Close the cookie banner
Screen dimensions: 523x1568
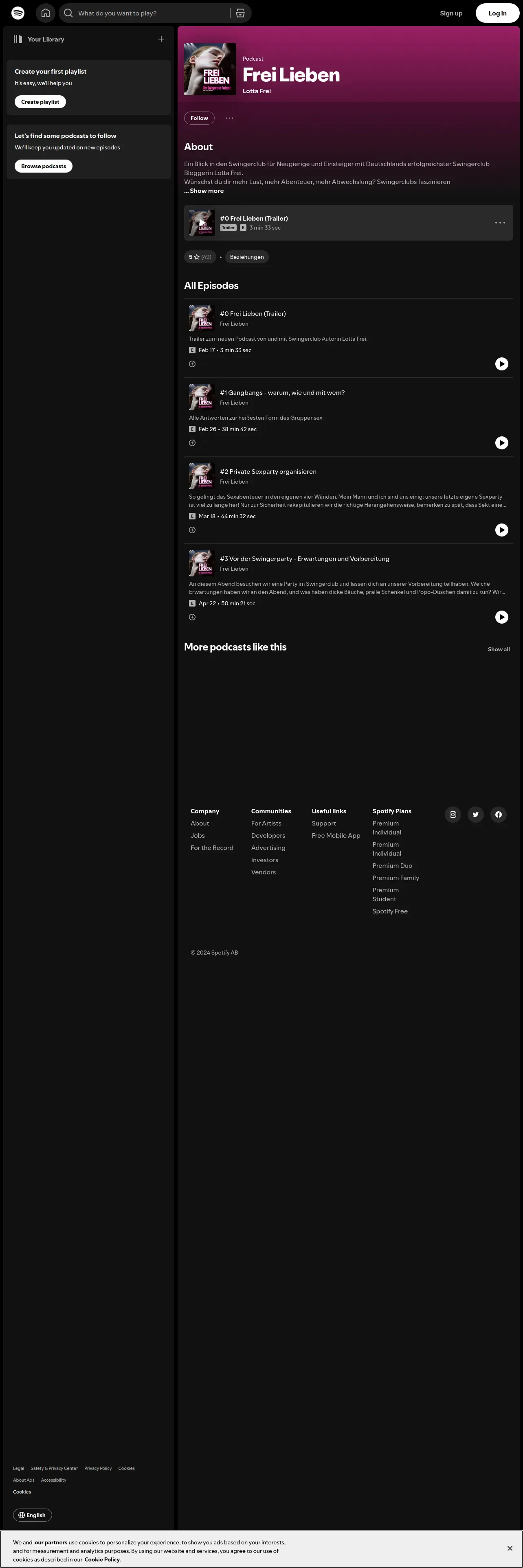[510, 1548]
